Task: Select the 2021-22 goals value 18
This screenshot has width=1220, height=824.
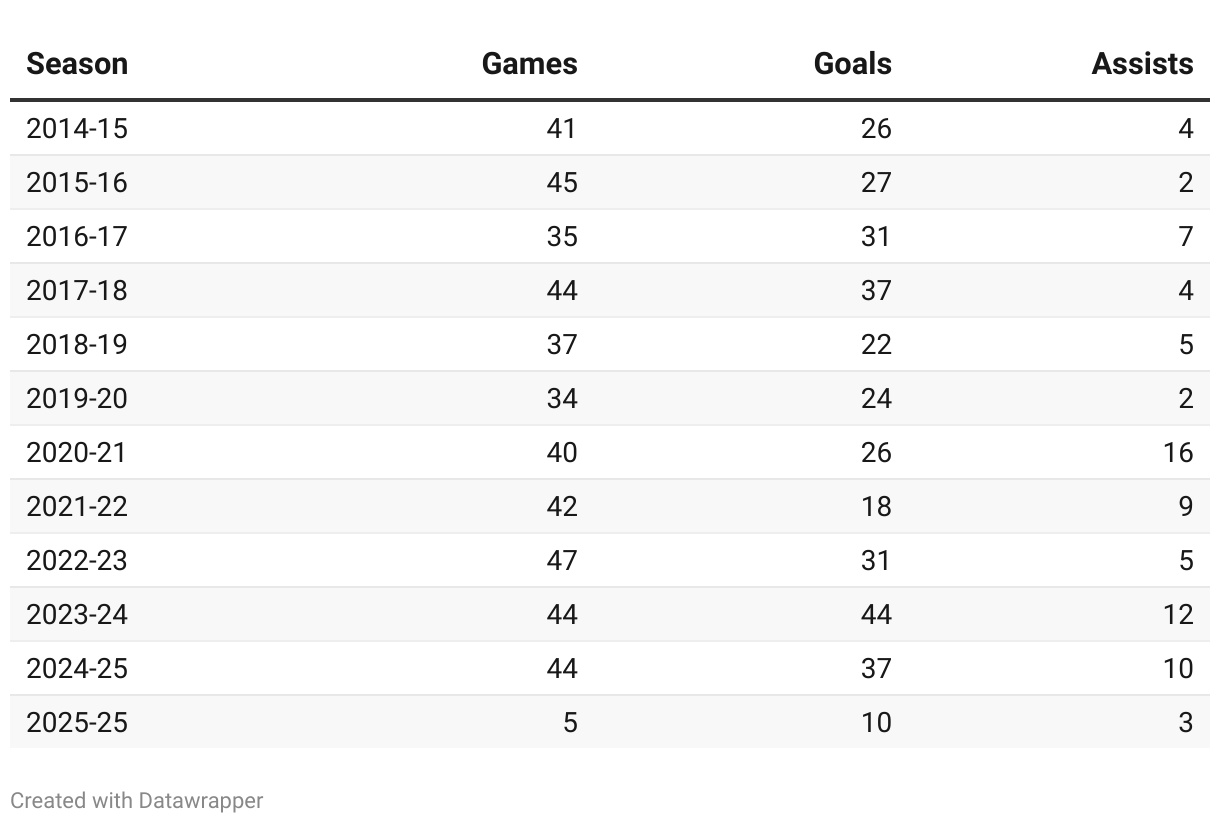Action: [875, 507]
